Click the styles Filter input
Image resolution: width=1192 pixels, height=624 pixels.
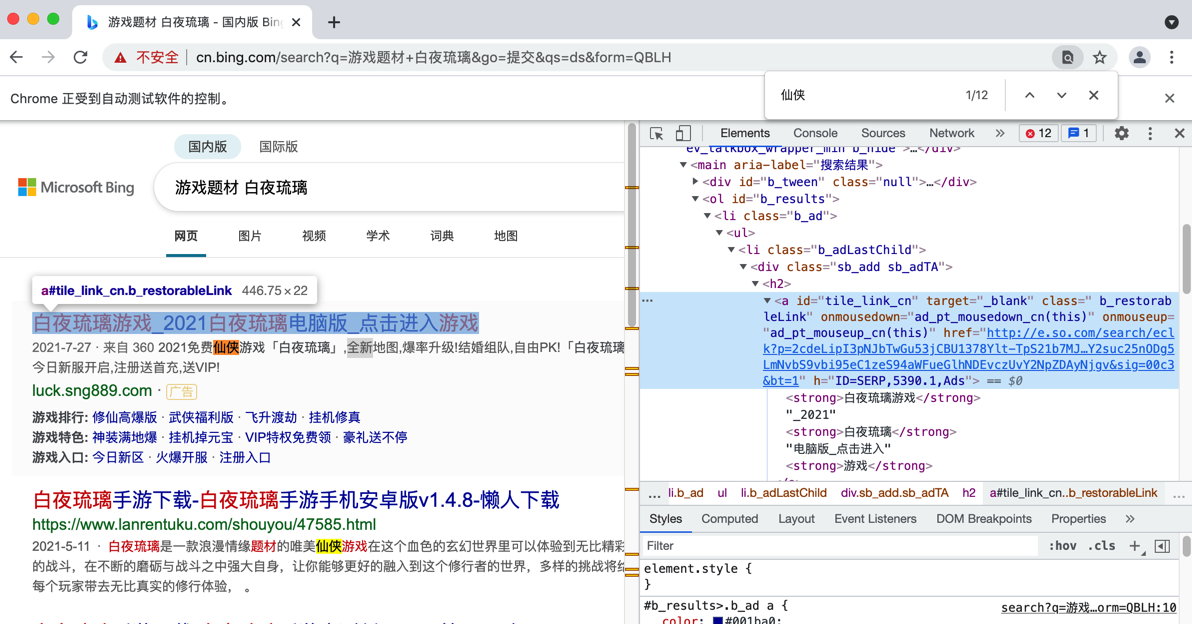pyautogui.click(x=840, y=546)
